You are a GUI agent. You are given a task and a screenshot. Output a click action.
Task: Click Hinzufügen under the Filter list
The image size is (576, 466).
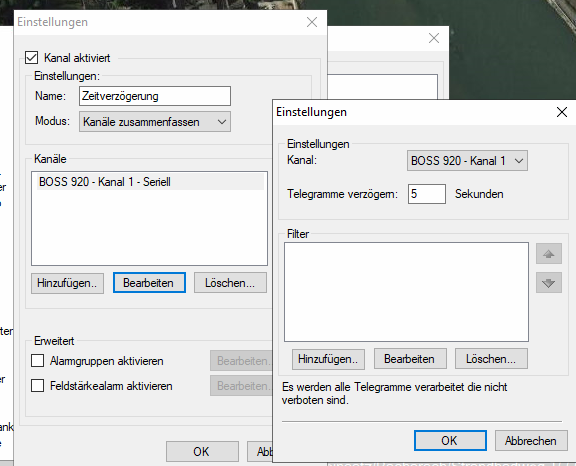pyautogui.click(x=328, y=359)
